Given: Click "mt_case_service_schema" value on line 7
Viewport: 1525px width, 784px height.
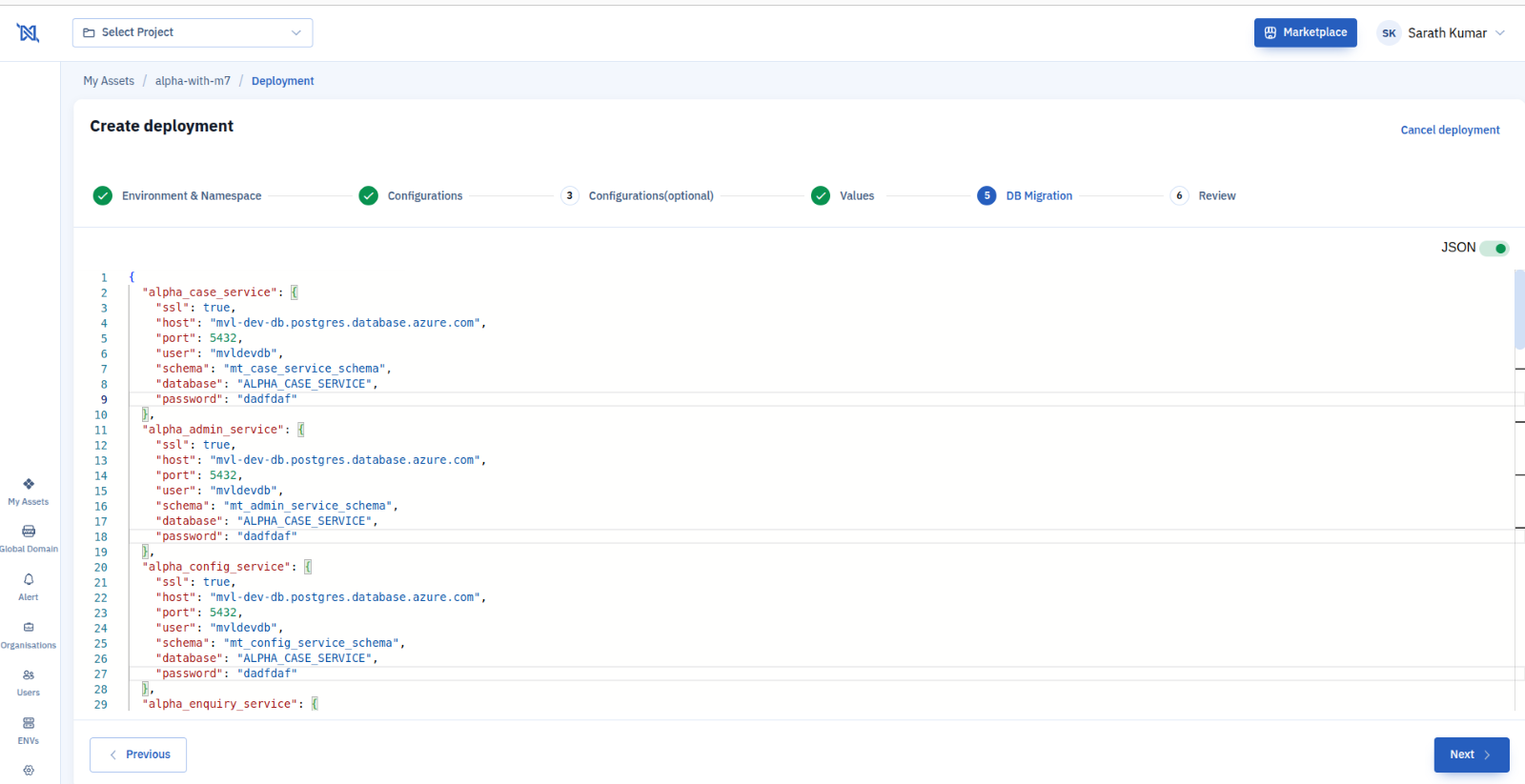Looking at the screenshot, I should [304, 369].
